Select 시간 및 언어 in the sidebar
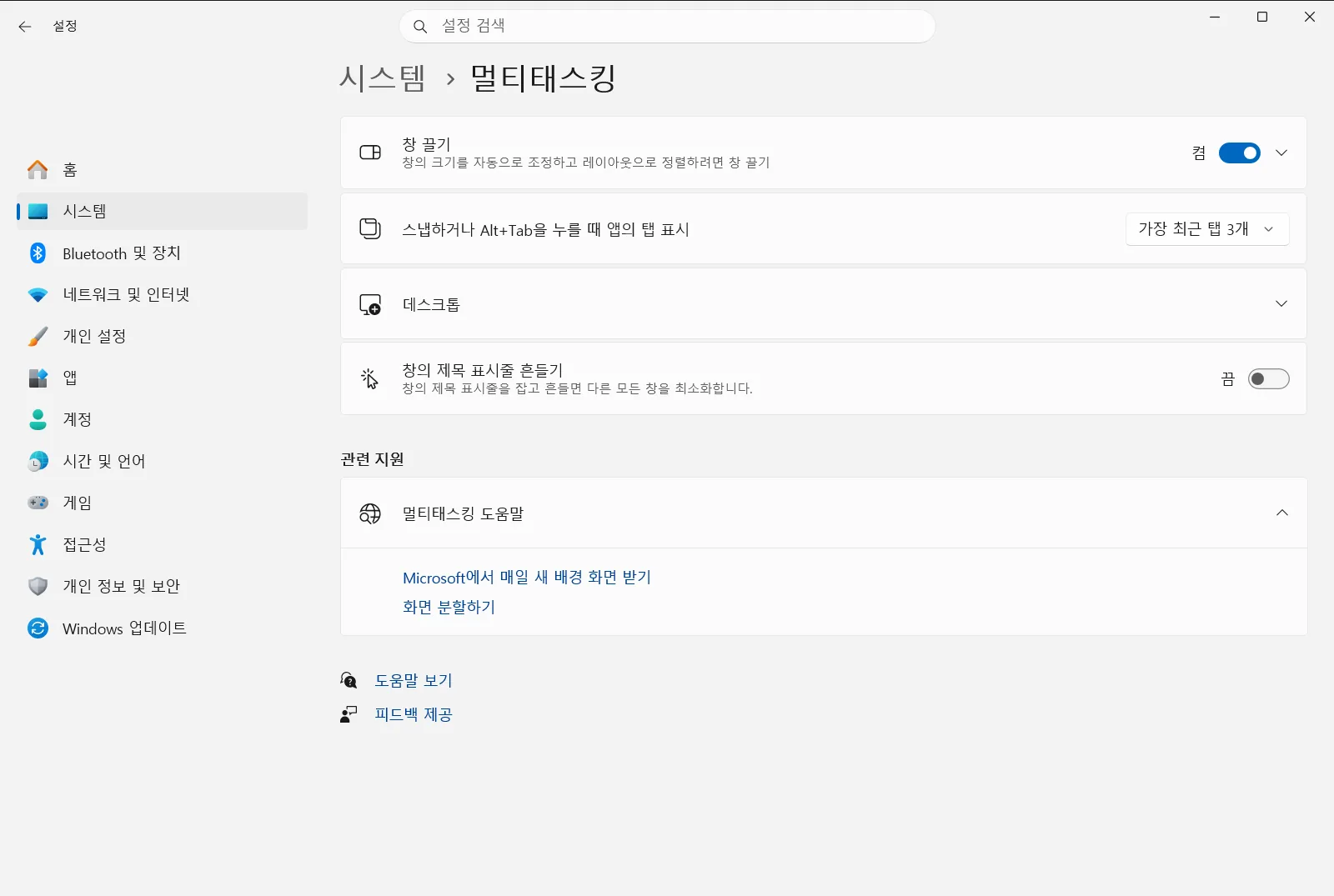Image resolution: width=1334 pixels, height=896 pixels. point(162,462)
